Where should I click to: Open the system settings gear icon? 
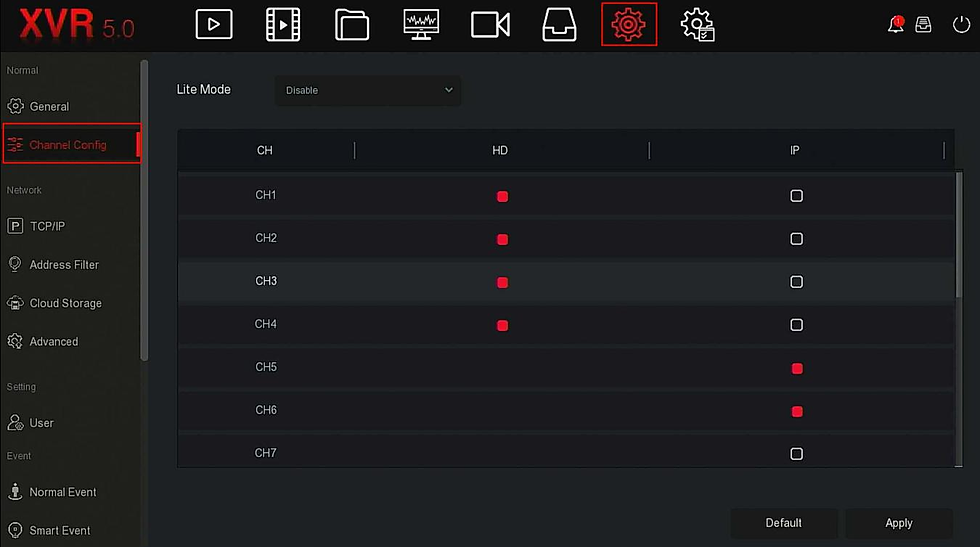tap(629, 24)
